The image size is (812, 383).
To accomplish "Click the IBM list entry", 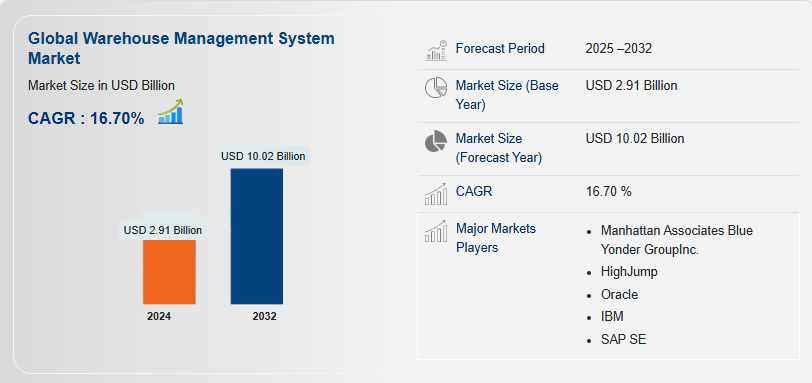I will pos(612,316).
